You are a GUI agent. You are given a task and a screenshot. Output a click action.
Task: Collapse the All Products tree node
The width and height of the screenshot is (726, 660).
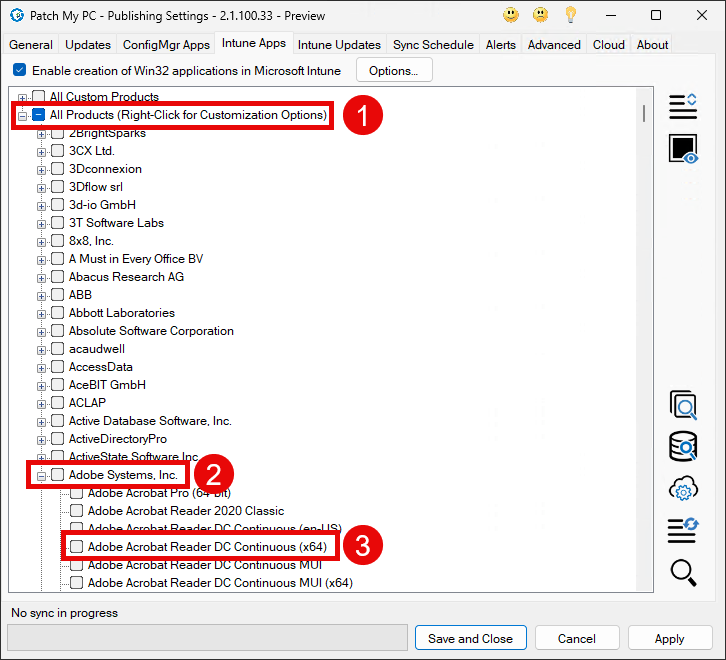pyautogui.click(x=23, y=116)
